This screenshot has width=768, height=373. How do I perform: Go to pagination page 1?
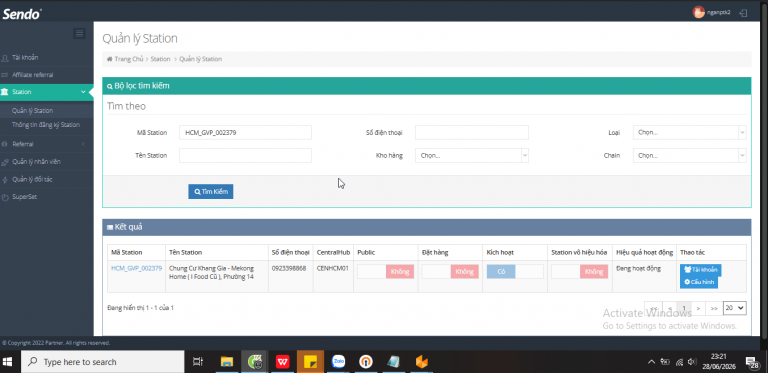coord(684,308)
